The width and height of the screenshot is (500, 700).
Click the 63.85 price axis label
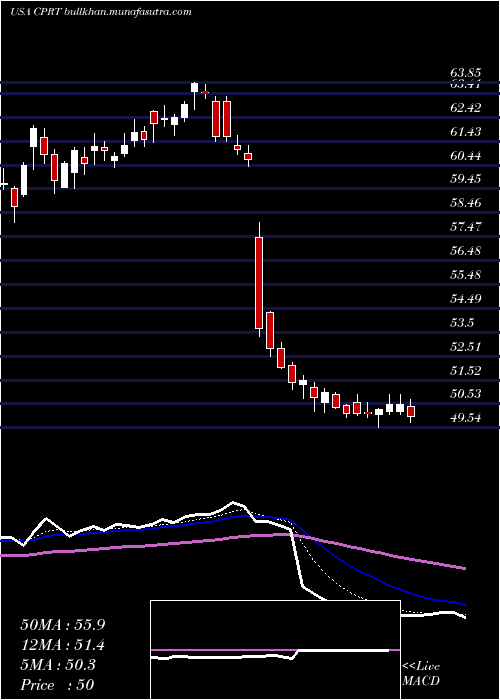point(465,73)
